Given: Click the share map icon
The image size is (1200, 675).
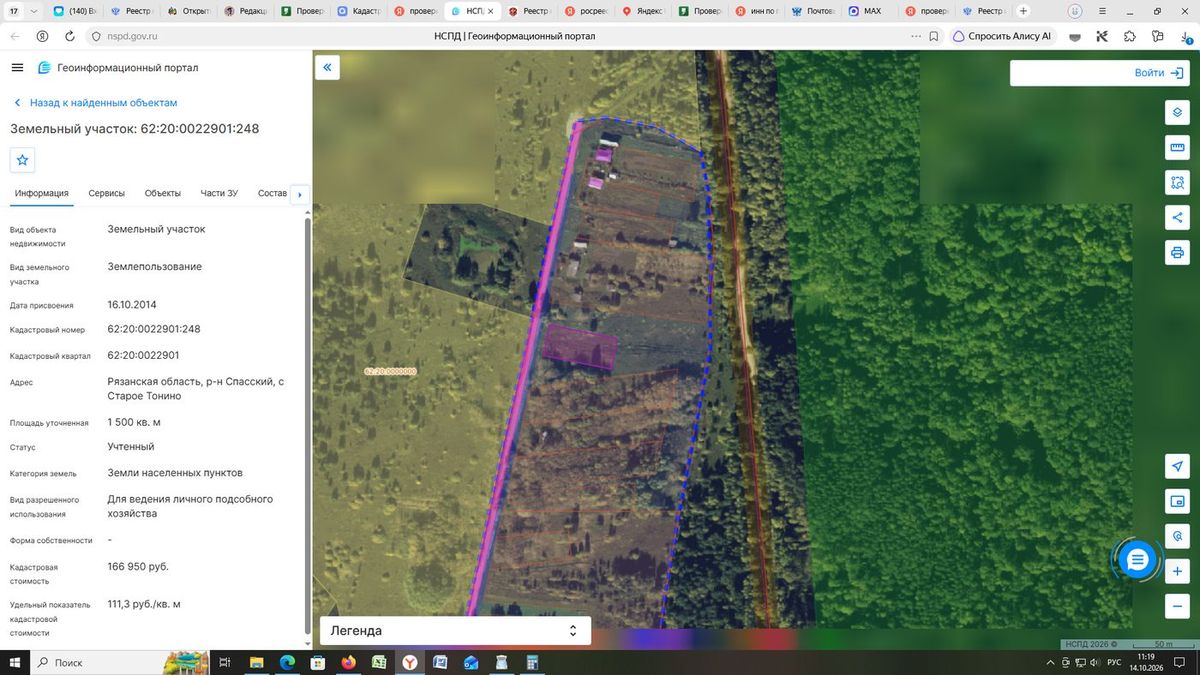Looking at the screenshot, I should (x=1177, y=217).
